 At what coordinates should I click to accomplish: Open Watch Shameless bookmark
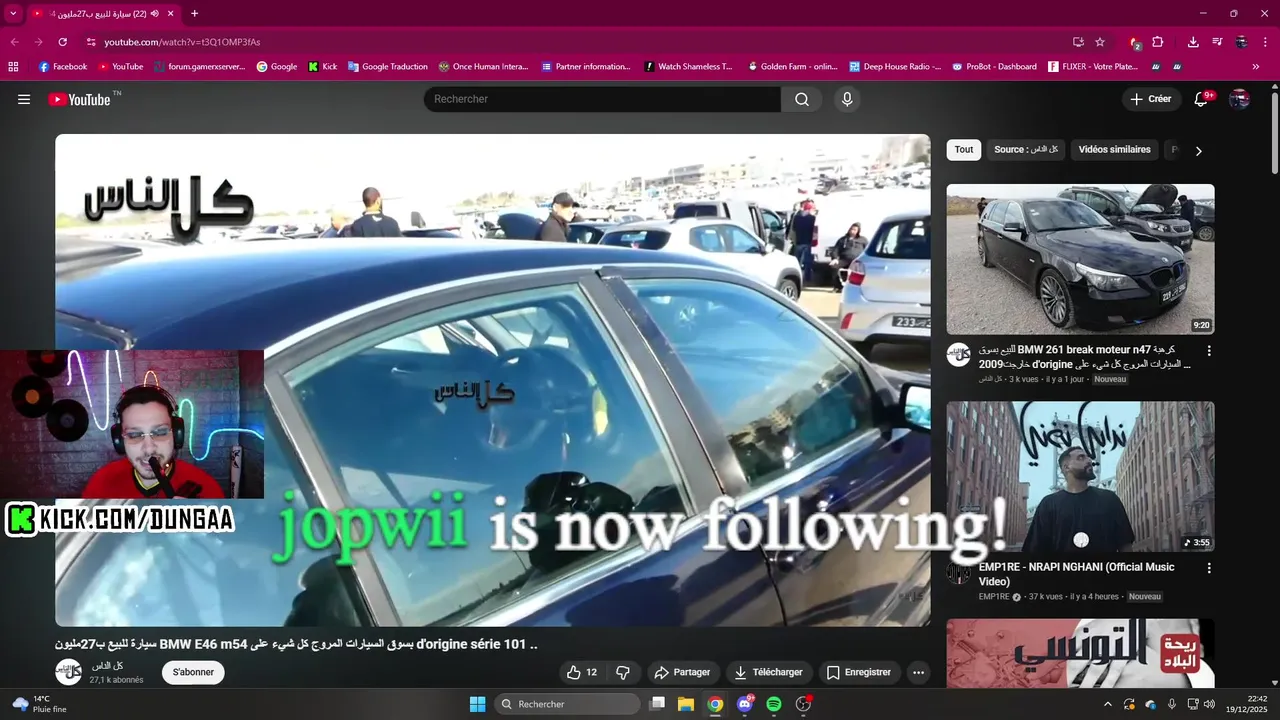click(688, 67)
